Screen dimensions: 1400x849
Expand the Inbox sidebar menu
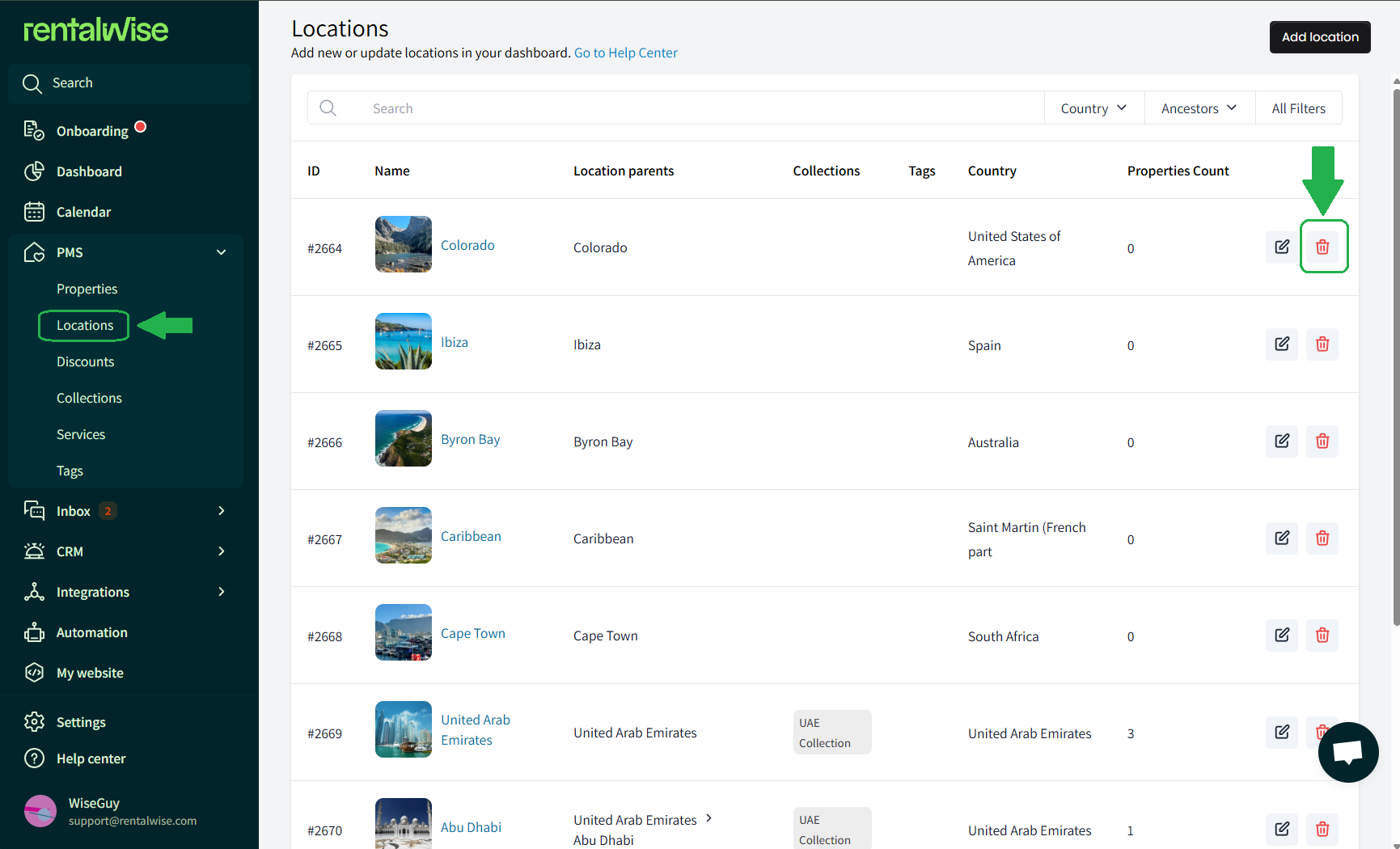tap(221, 511)
